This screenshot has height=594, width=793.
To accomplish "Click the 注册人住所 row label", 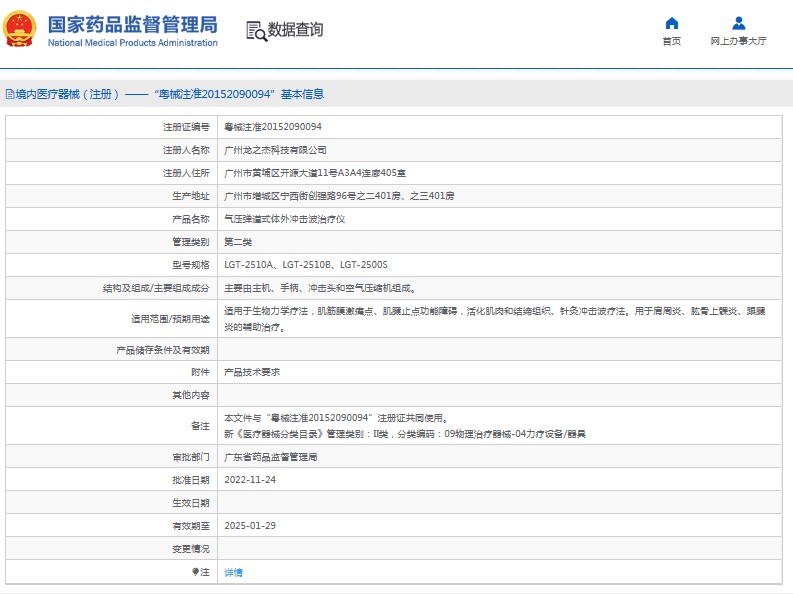I will pos(186,173).
